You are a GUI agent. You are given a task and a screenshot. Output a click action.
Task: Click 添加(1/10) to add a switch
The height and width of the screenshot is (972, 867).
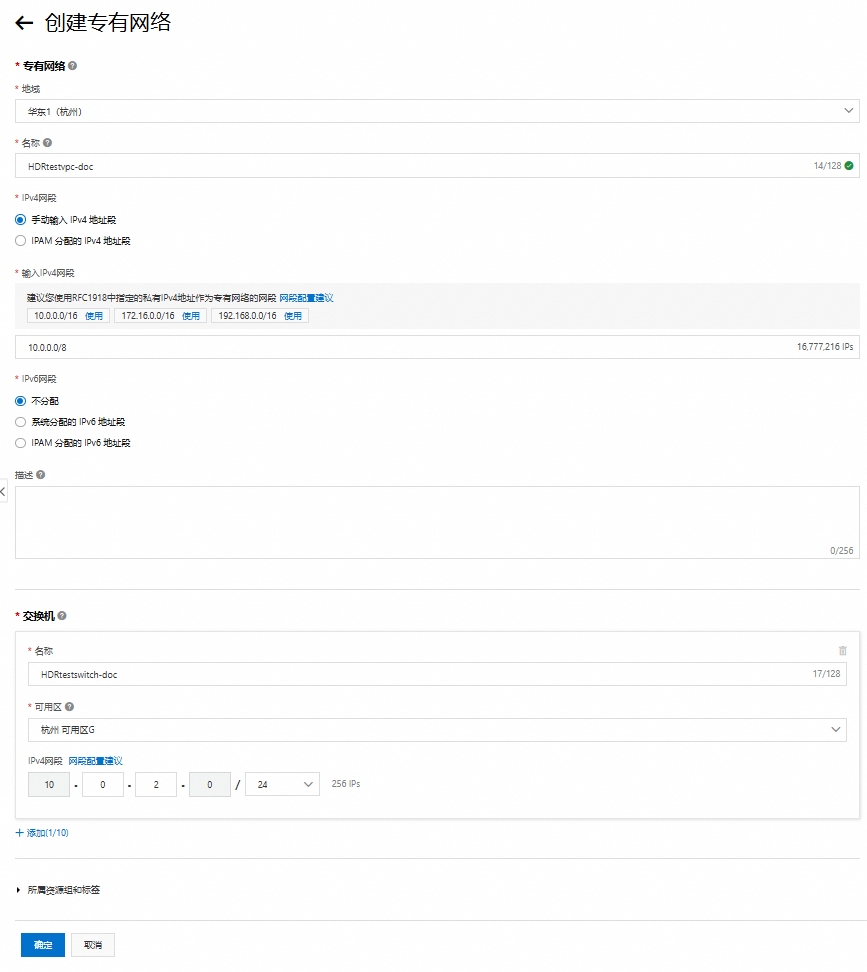(42, 833)
